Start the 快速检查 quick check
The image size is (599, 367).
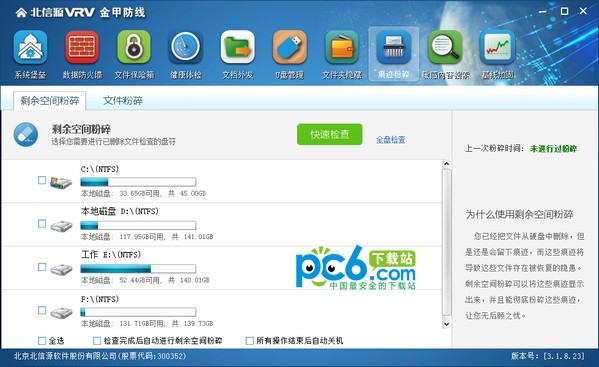coord(330,134)
